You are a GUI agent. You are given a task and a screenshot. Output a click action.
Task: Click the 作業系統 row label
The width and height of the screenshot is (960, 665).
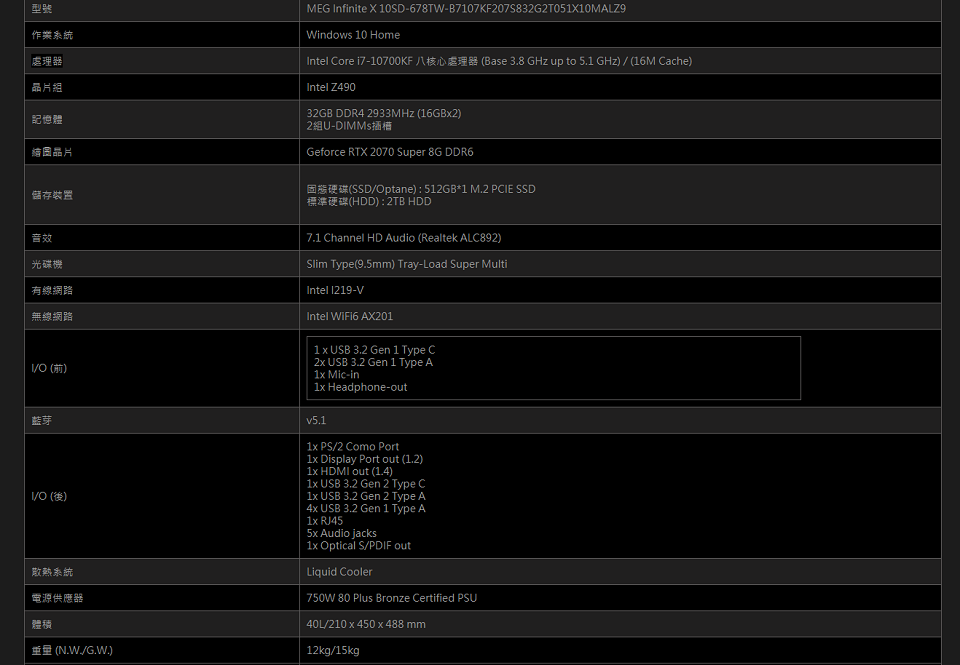(x=52, y=35)
